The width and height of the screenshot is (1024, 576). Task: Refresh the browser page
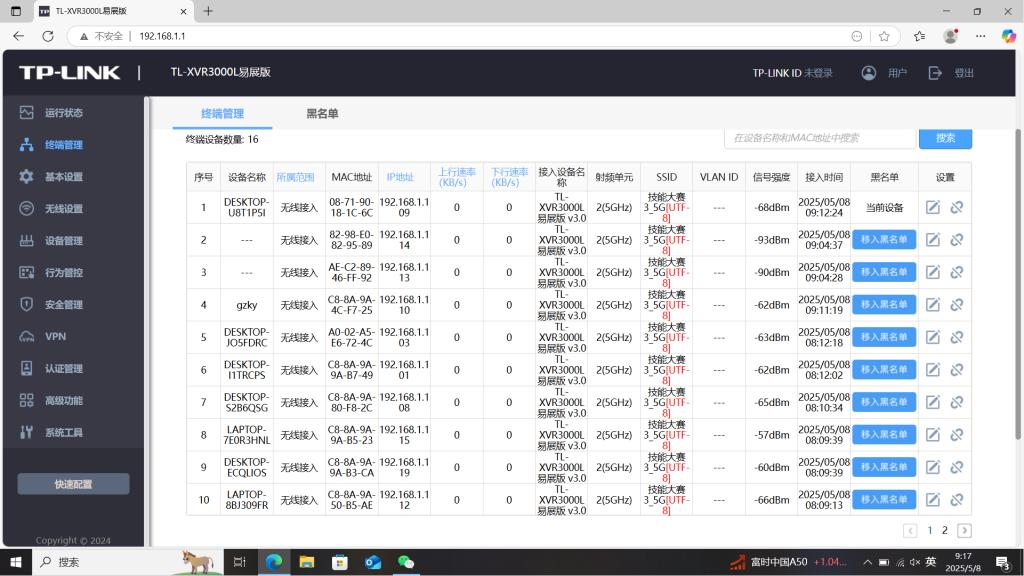point(48,36)
